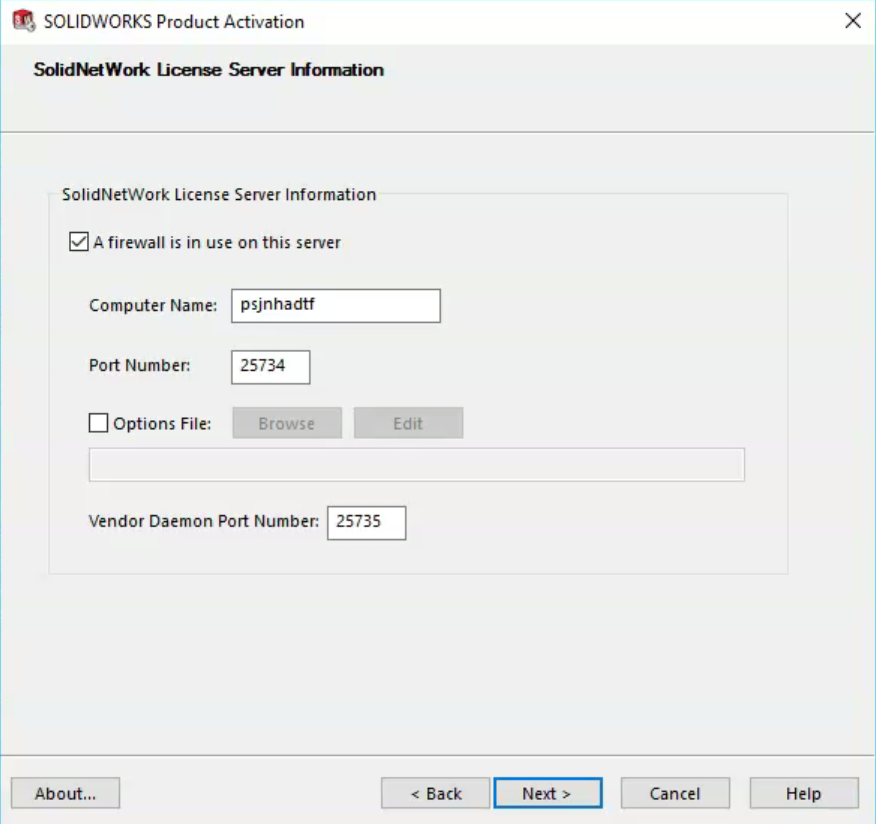Go back with the Back button

click(x=436, y=793)
